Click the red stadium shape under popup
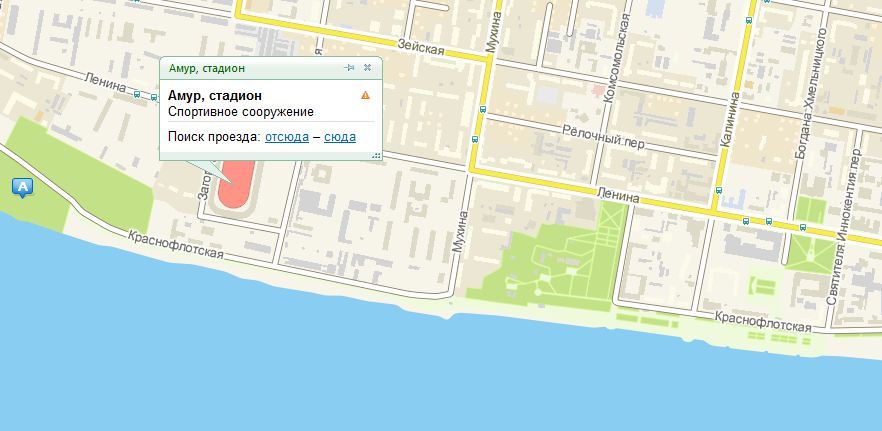The image size is (882, 431). [238, 185]
